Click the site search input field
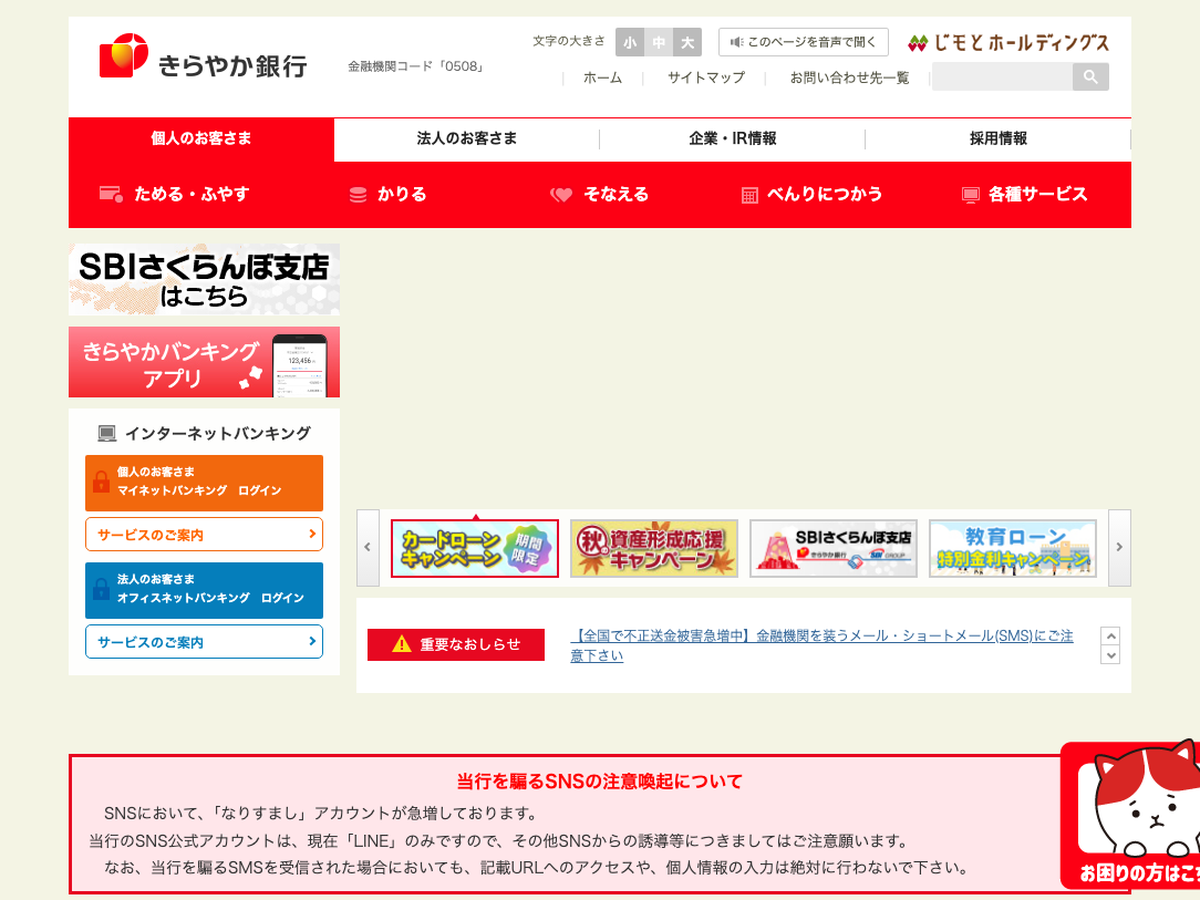The width and height of the screenshot is (1200, 900). tap(1001, 77)
